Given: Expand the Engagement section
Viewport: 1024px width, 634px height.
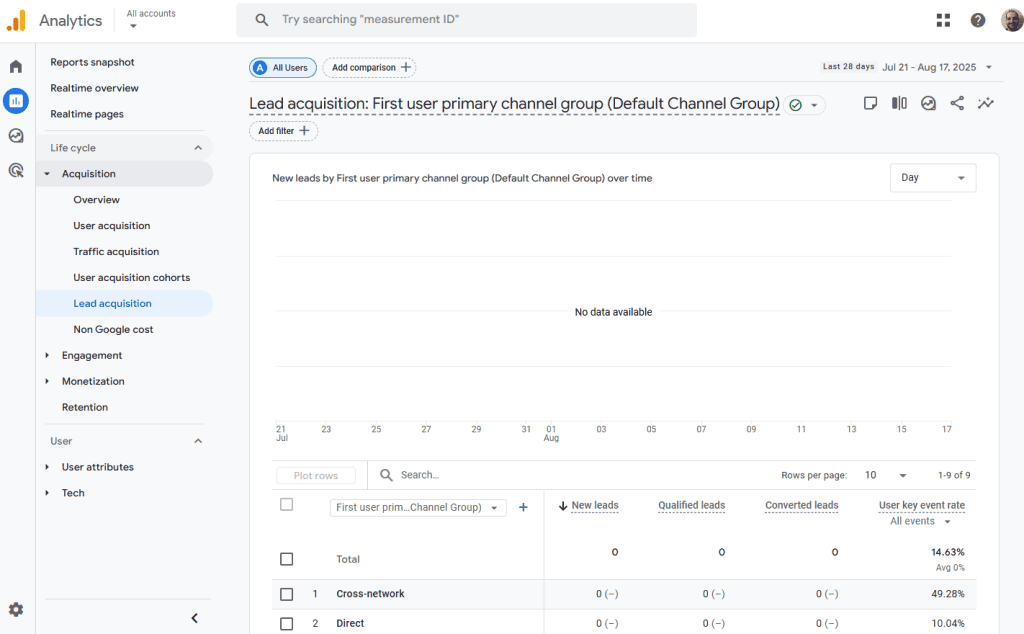Looking at the screenshot, I should tap(91, 356).
